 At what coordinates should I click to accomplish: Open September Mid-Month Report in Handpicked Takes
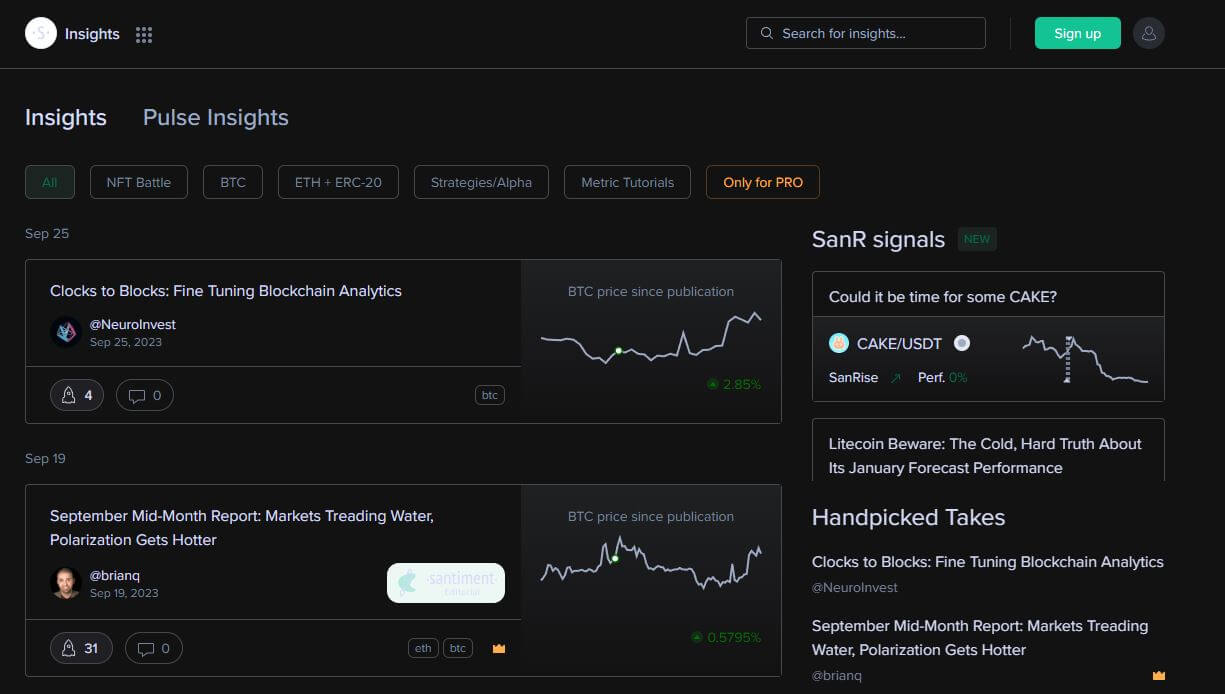[980, 638]
